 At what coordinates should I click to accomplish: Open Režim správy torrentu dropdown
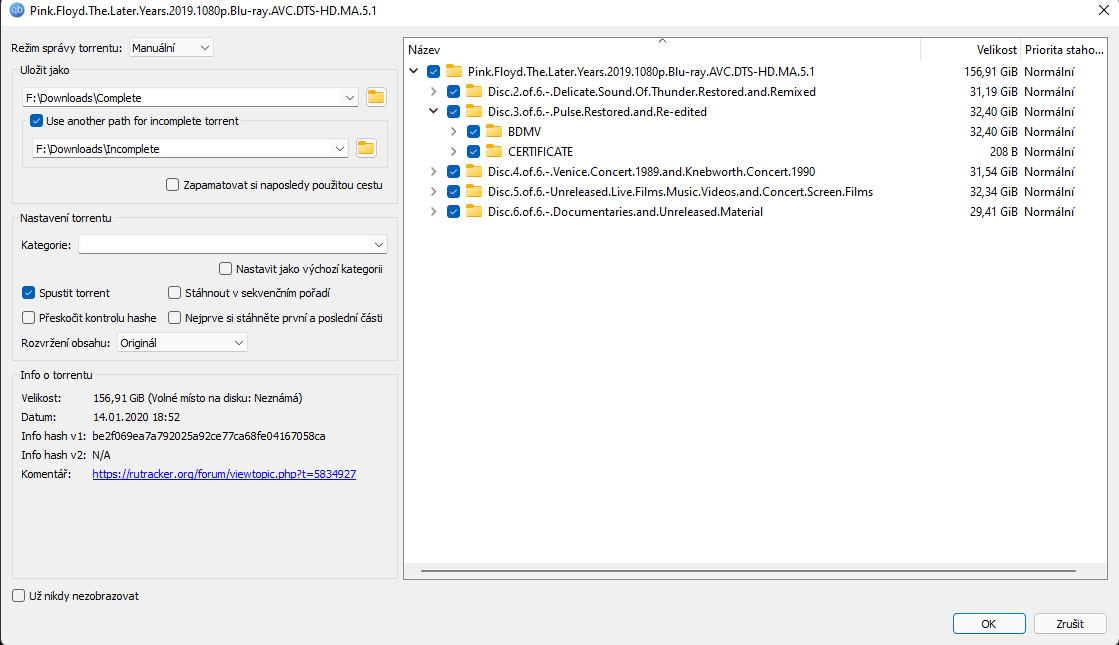point(171,48)
